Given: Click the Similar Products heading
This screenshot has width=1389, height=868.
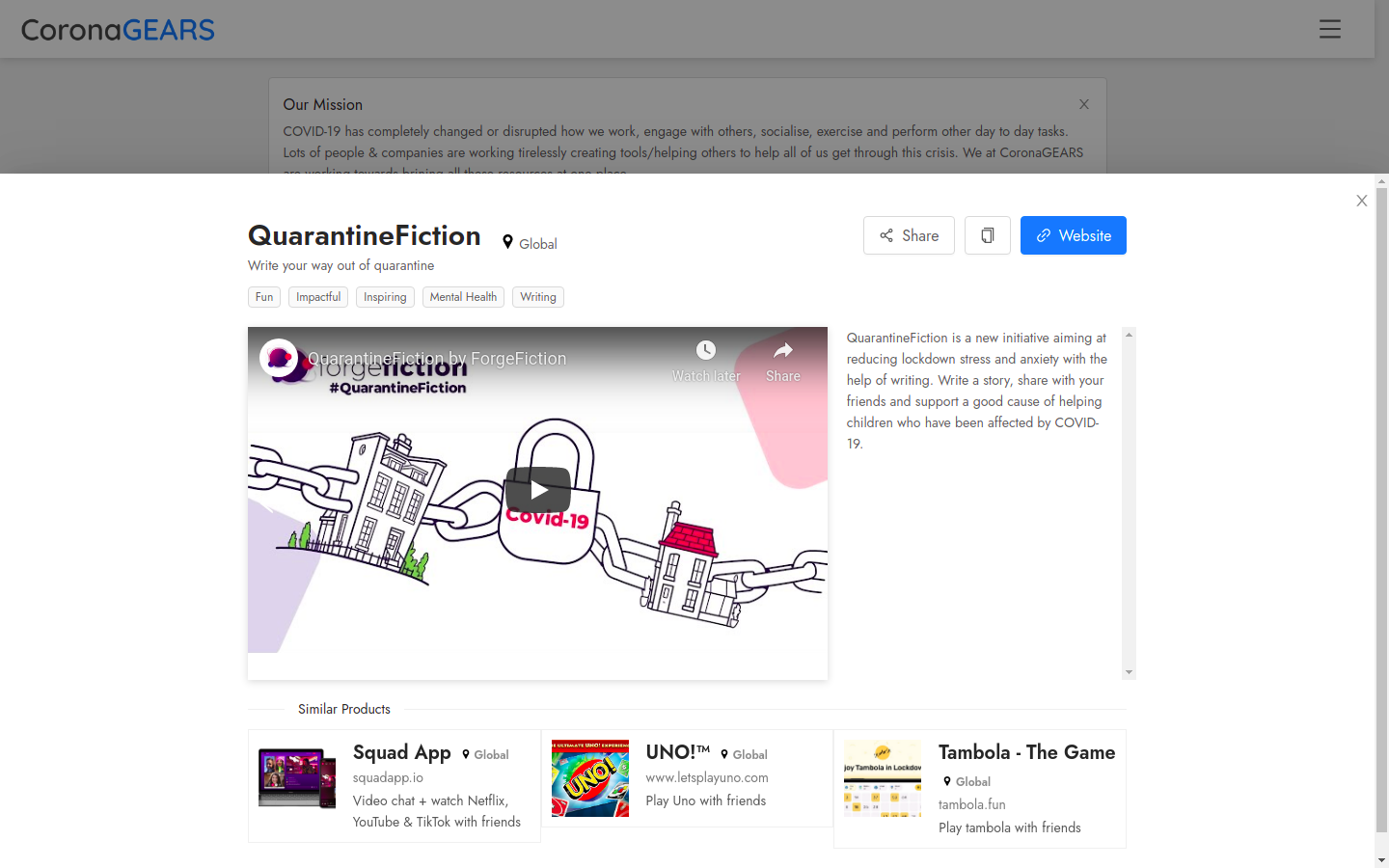Looking at the screenshot, I should (x=344, y=709).
